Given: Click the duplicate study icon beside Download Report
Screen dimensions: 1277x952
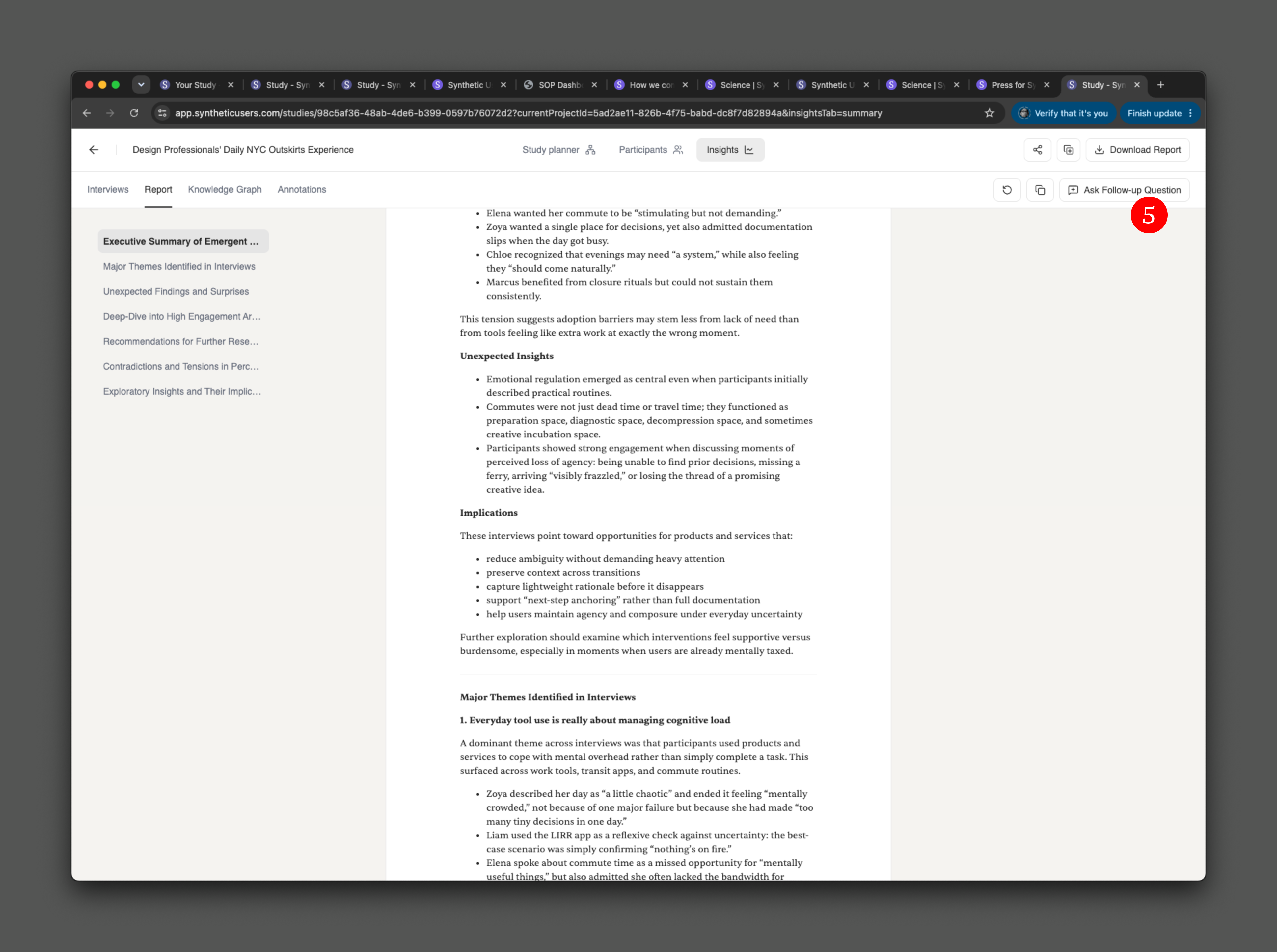Looking at the screenshot, I should 1068,150.
